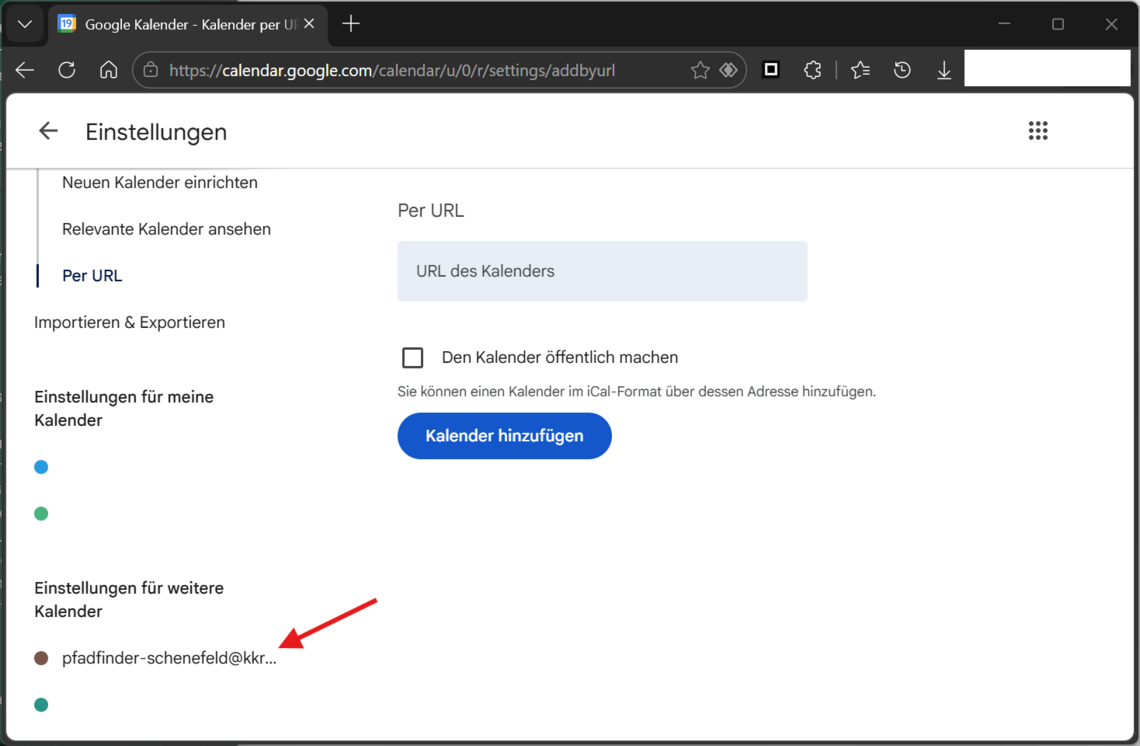The image size is (1140, 746).
Task: Click the 'URL des Kalenders' input field
Action: coord(602,271)
